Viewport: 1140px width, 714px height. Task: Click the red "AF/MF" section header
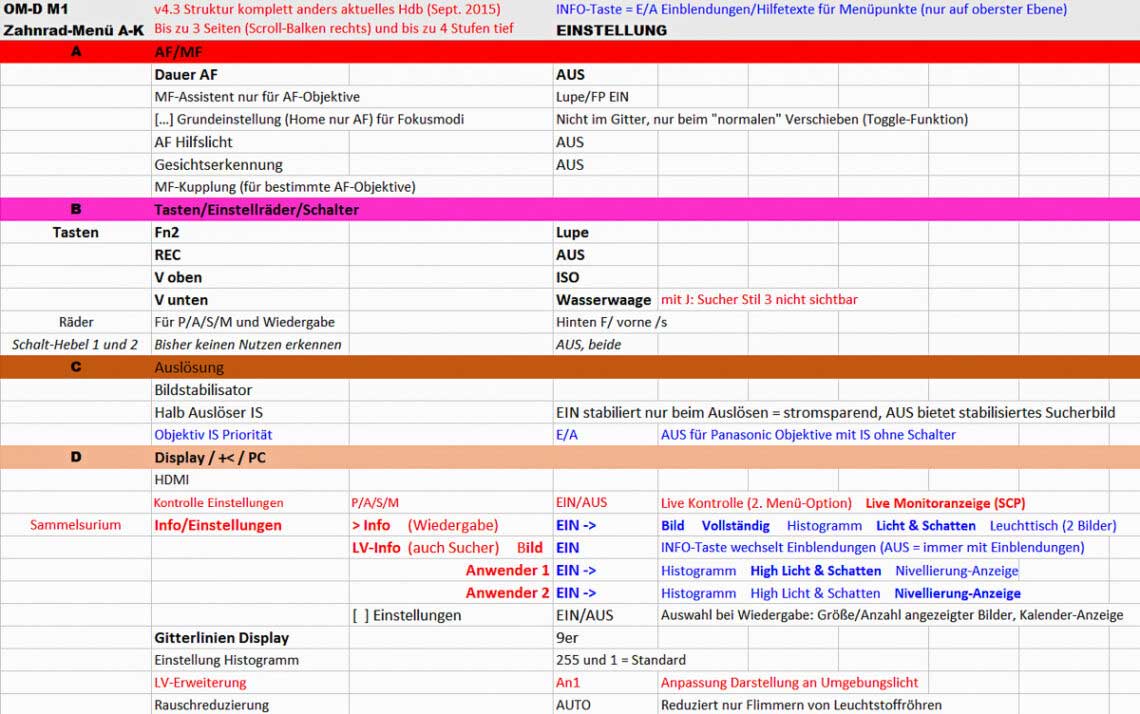pos(177,52)
